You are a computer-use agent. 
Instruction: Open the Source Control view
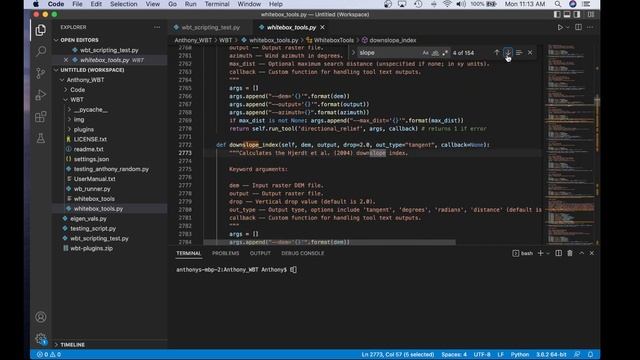pyautogui.click(x=40, y=73)
